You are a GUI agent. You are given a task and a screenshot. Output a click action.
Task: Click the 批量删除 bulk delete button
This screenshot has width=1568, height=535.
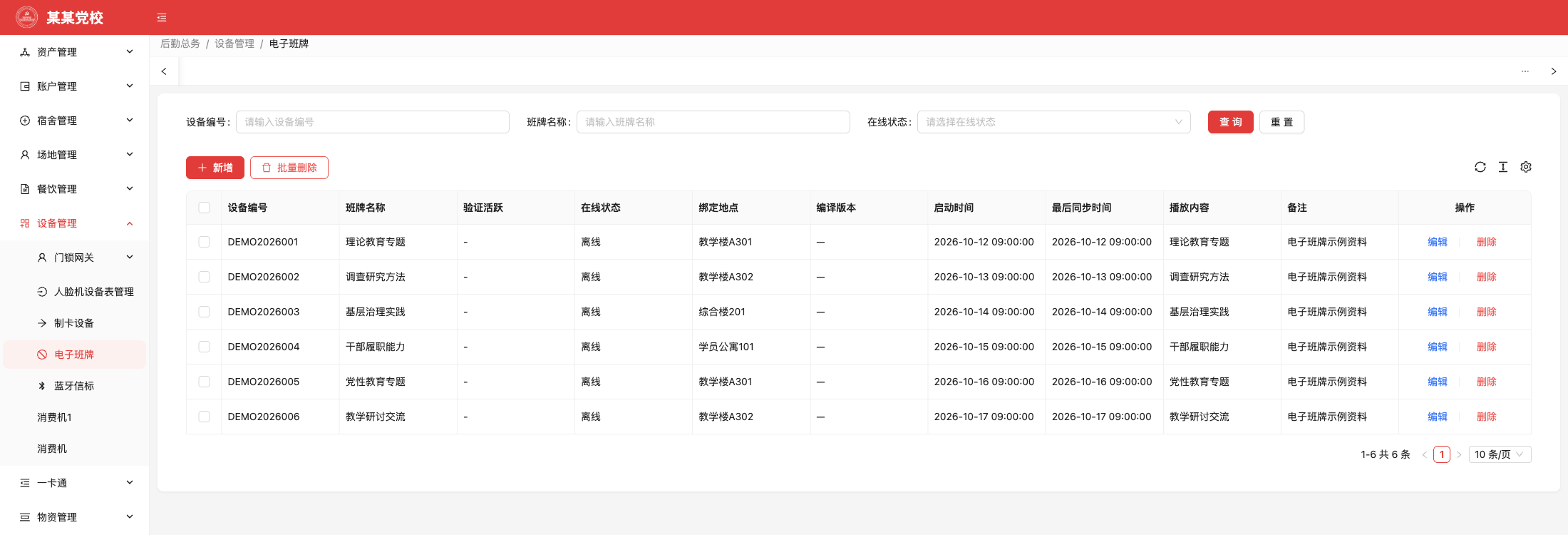[289, 168]
